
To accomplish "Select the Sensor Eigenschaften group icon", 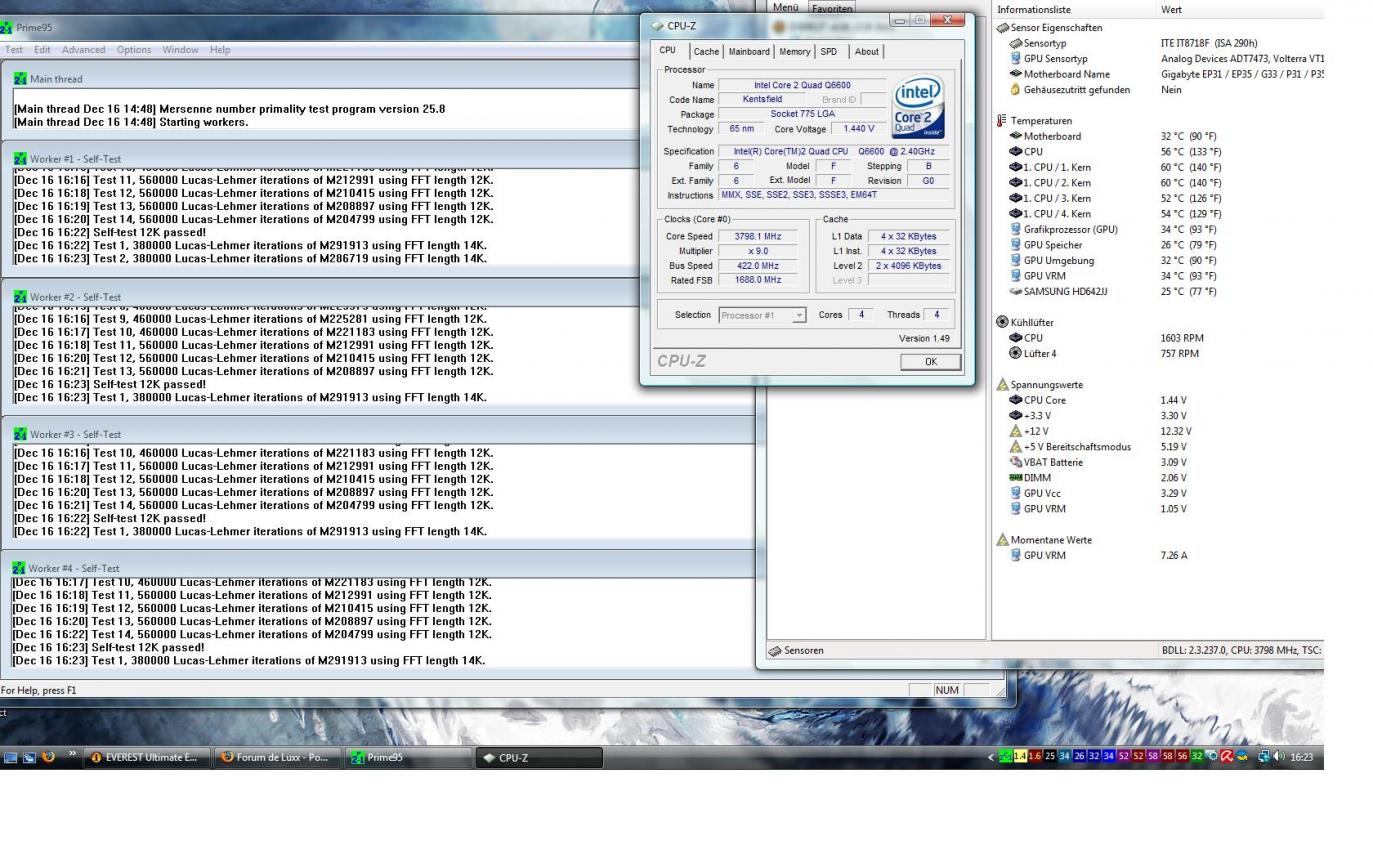I will 1003,28.
